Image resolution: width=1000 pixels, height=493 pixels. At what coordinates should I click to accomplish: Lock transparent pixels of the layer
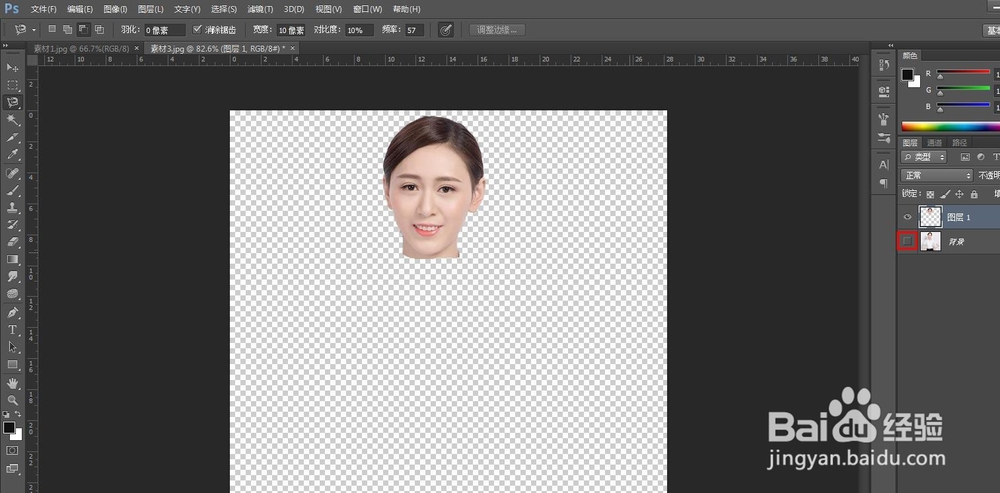[930, 194]
